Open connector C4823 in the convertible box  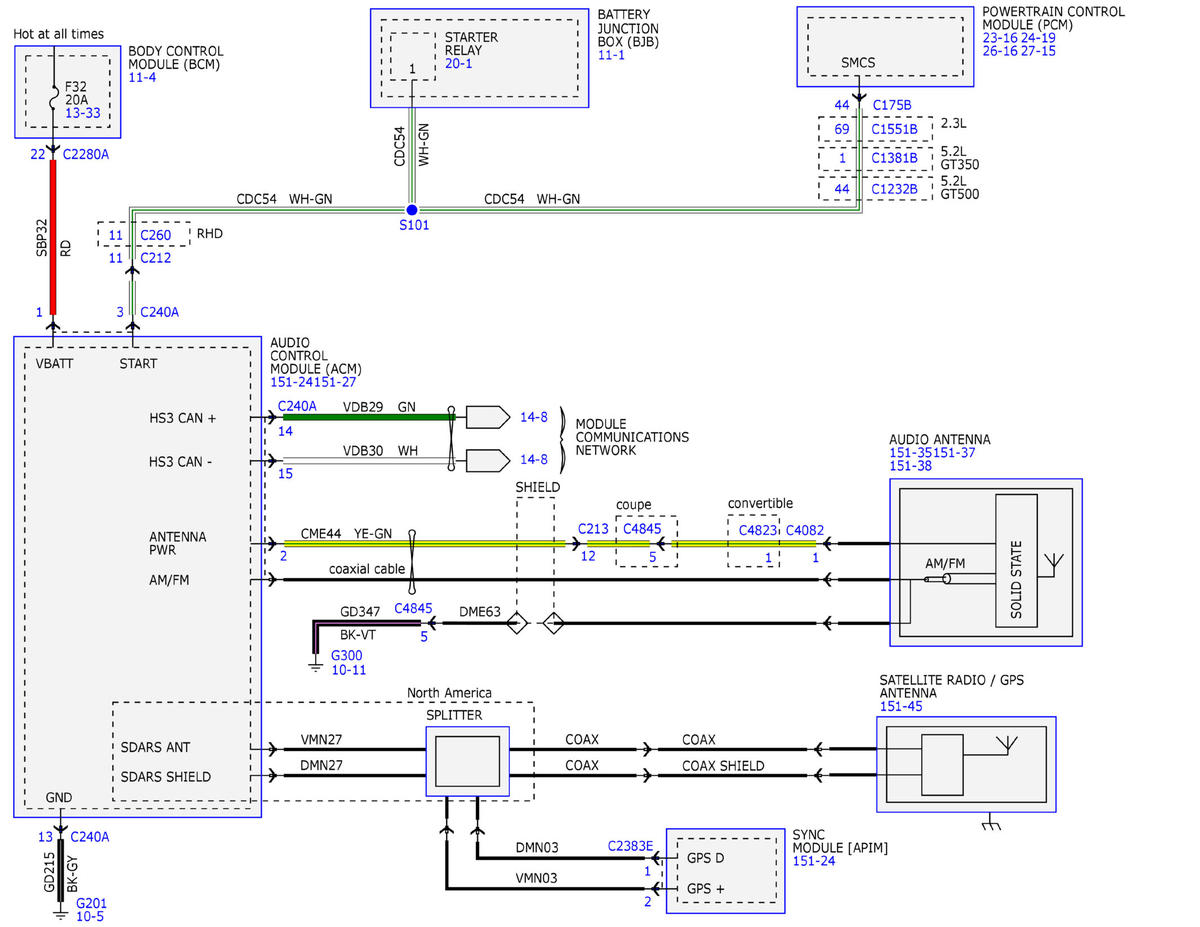point(757,532)
